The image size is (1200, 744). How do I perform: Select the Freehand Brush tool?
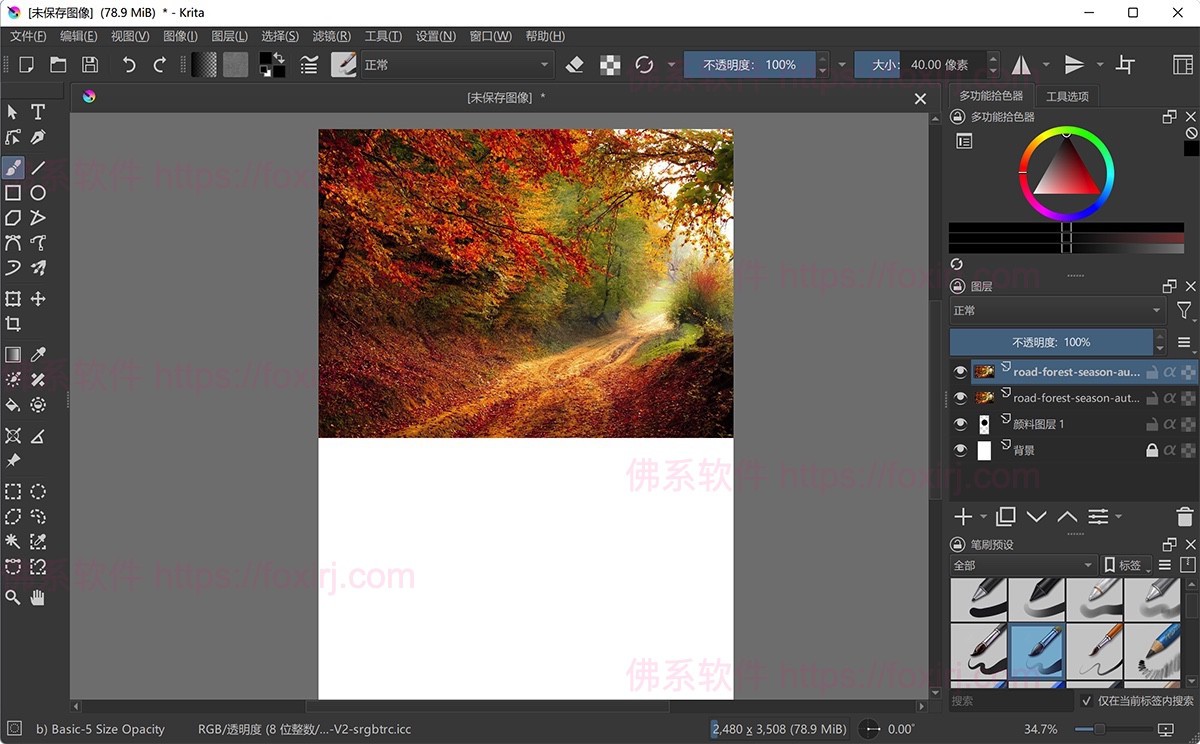tap(13, 167)
